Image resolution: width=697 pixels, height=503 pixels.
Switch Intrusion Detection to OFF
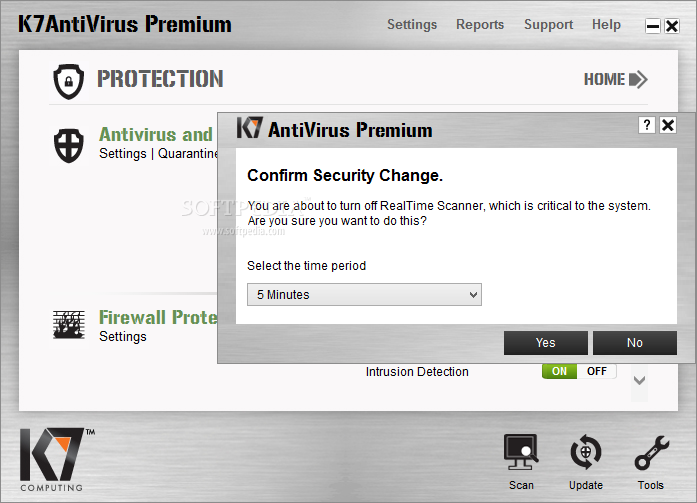(597, 371)
